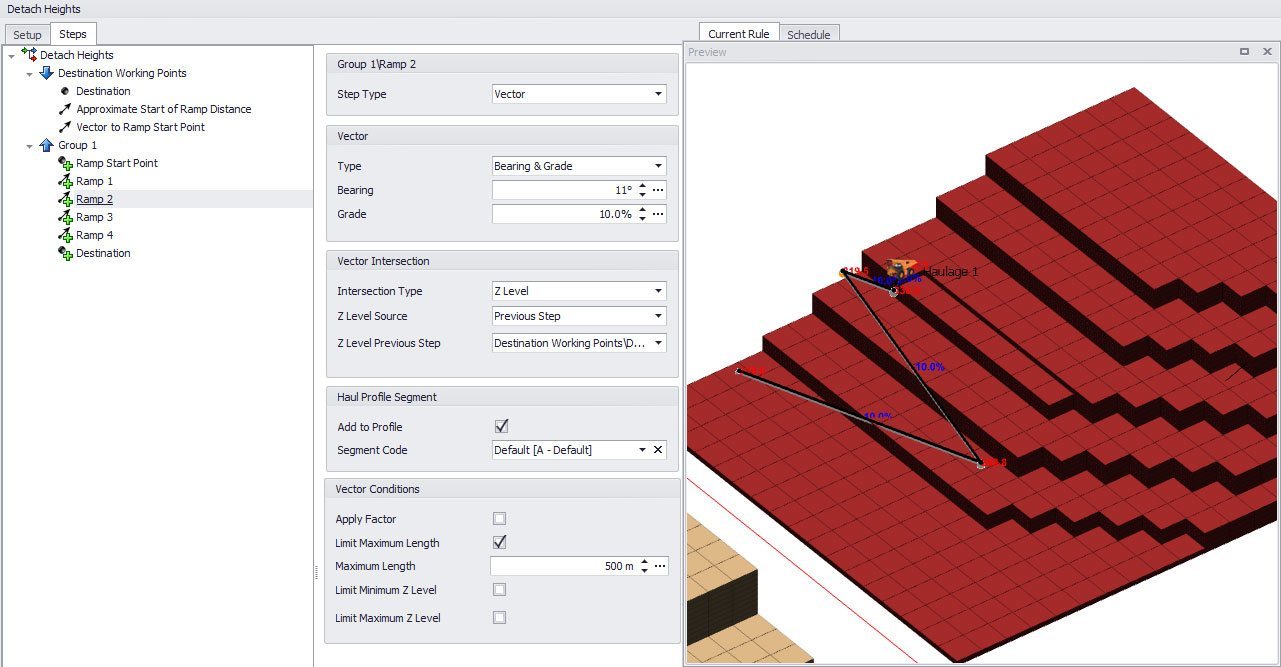The height and width of the screenshot is (667, 1281).
Task: Open the Bearing ellipsis button
Action: pyautogui.click(x=658, y=190)
